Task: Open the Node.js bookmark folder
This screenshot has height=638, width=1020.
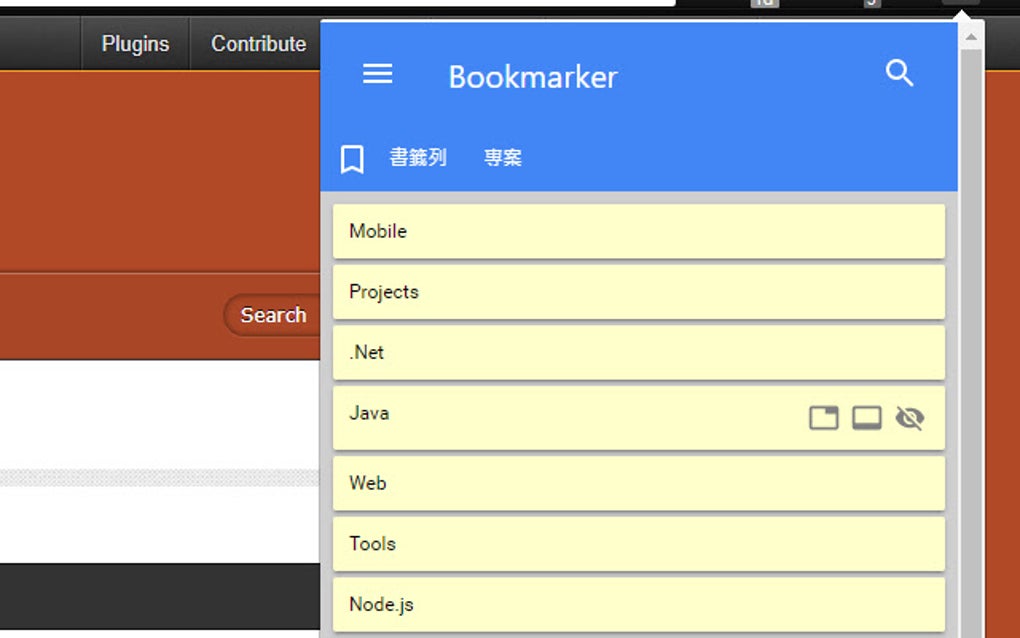Action: pyautogui.click(x=637, y=604)
